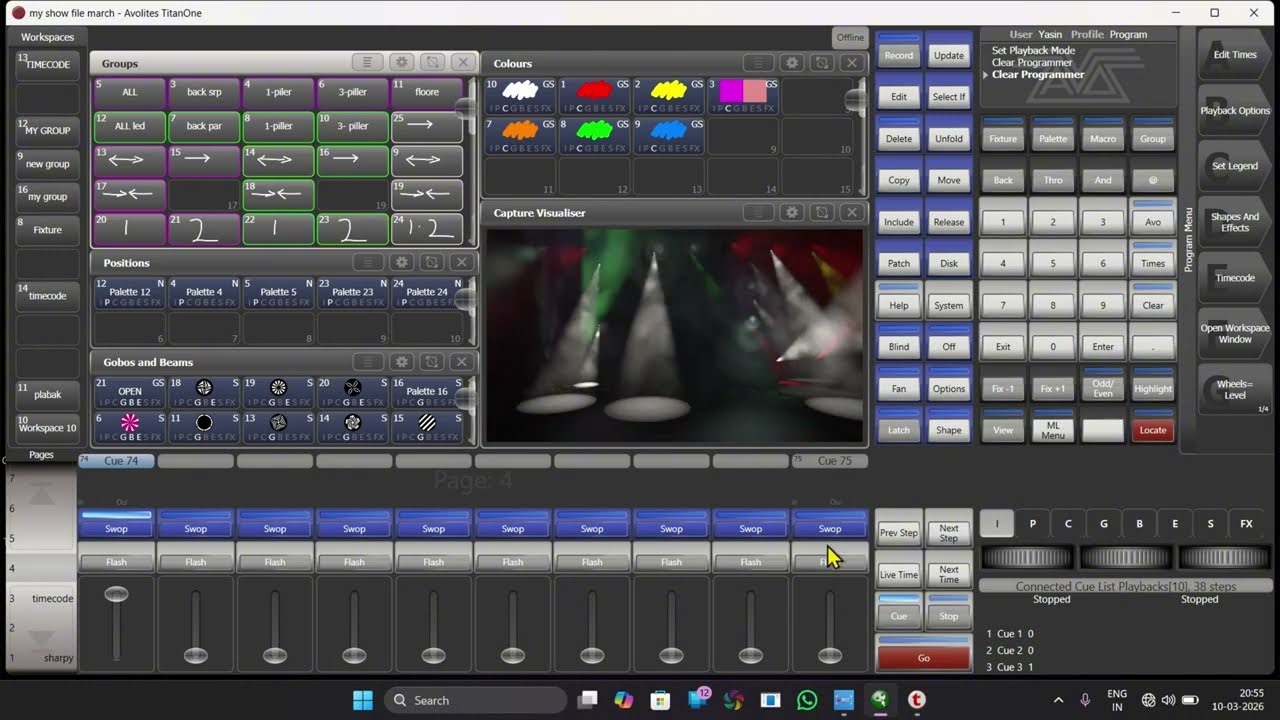Choose gobo palette 14
The width and height of the screenshot is (1280, 720).
click(x=352, y=427)
